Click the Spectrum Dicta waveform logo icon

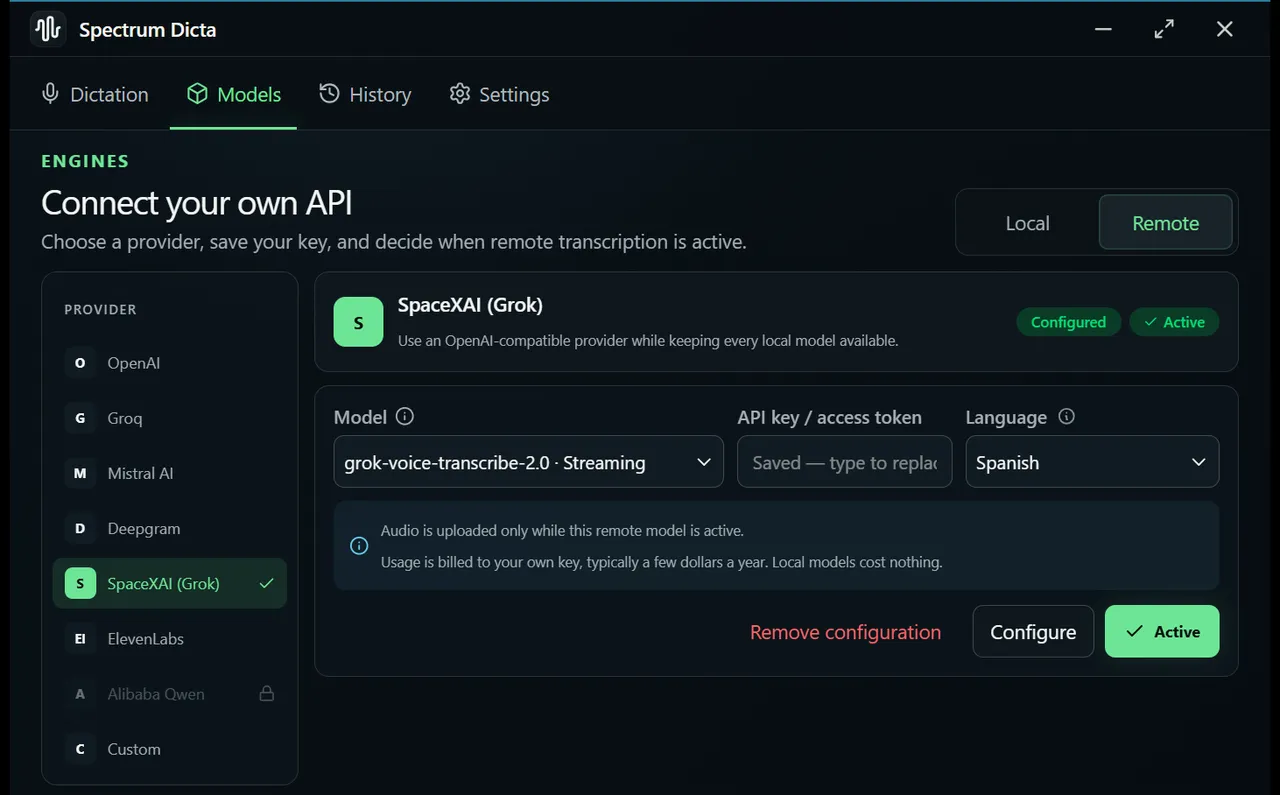click(x=47, y=29)
